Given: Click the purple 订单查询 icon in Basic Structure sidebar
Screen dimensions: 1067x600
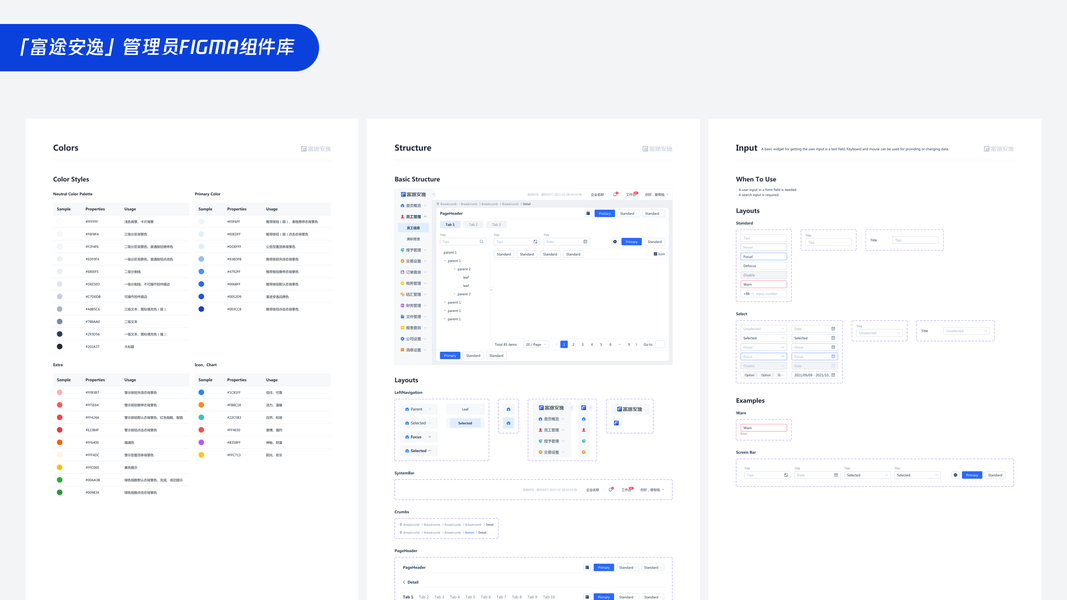Looking at the screenshot, I should coord(402,272).
